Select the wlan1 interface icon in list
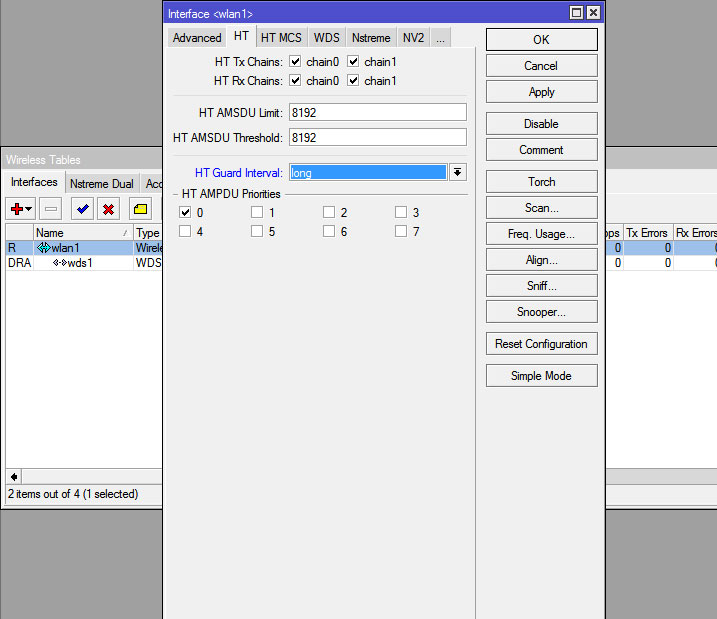 pos(43,248)
